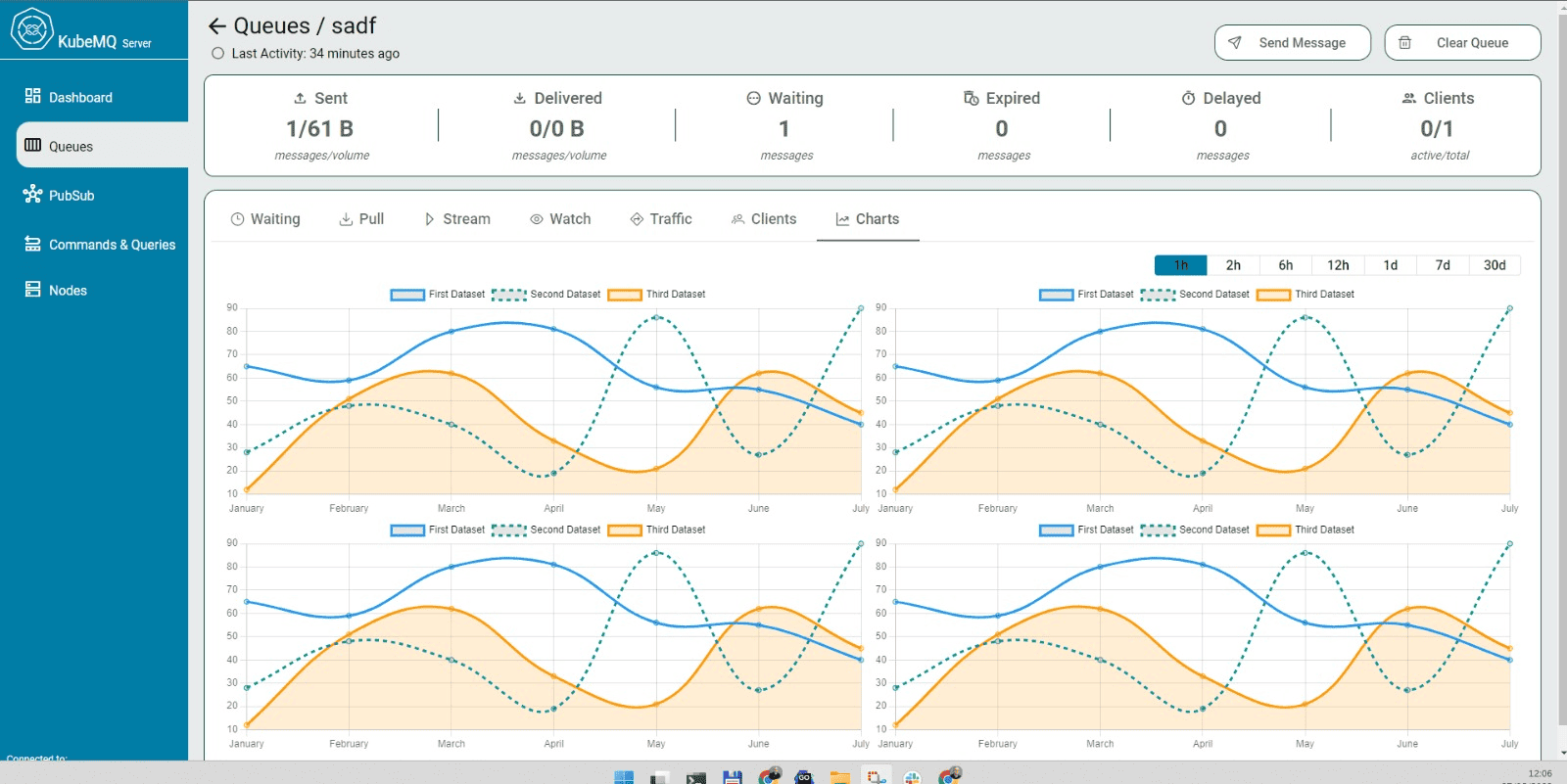Click the KubeMQ Server logo
This screenshot has width=1567, height=784.
pyautogui.click(x=81, y=29)
